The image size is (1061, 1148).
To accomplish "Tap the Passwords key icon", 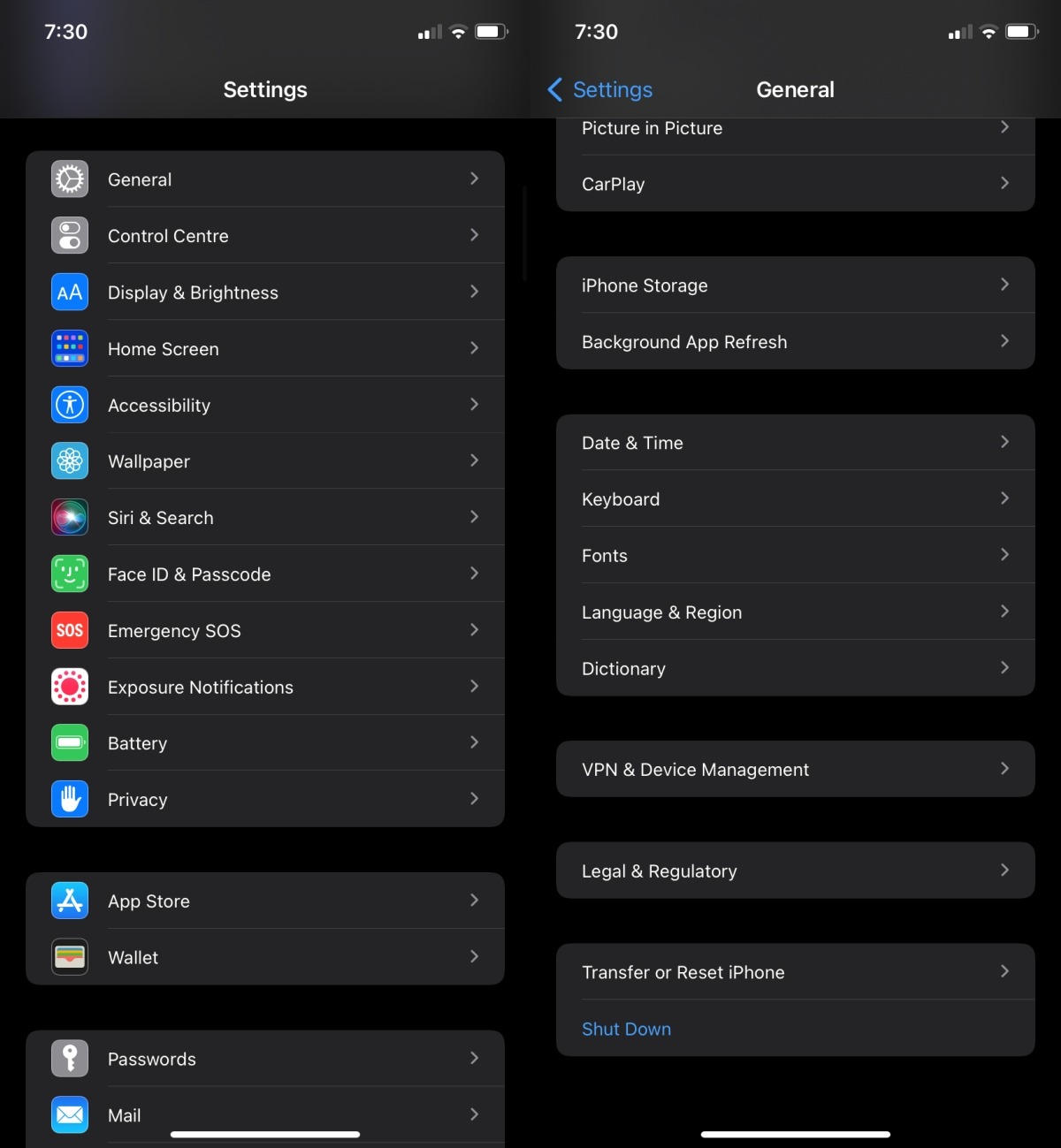I will pos(70,1059).
